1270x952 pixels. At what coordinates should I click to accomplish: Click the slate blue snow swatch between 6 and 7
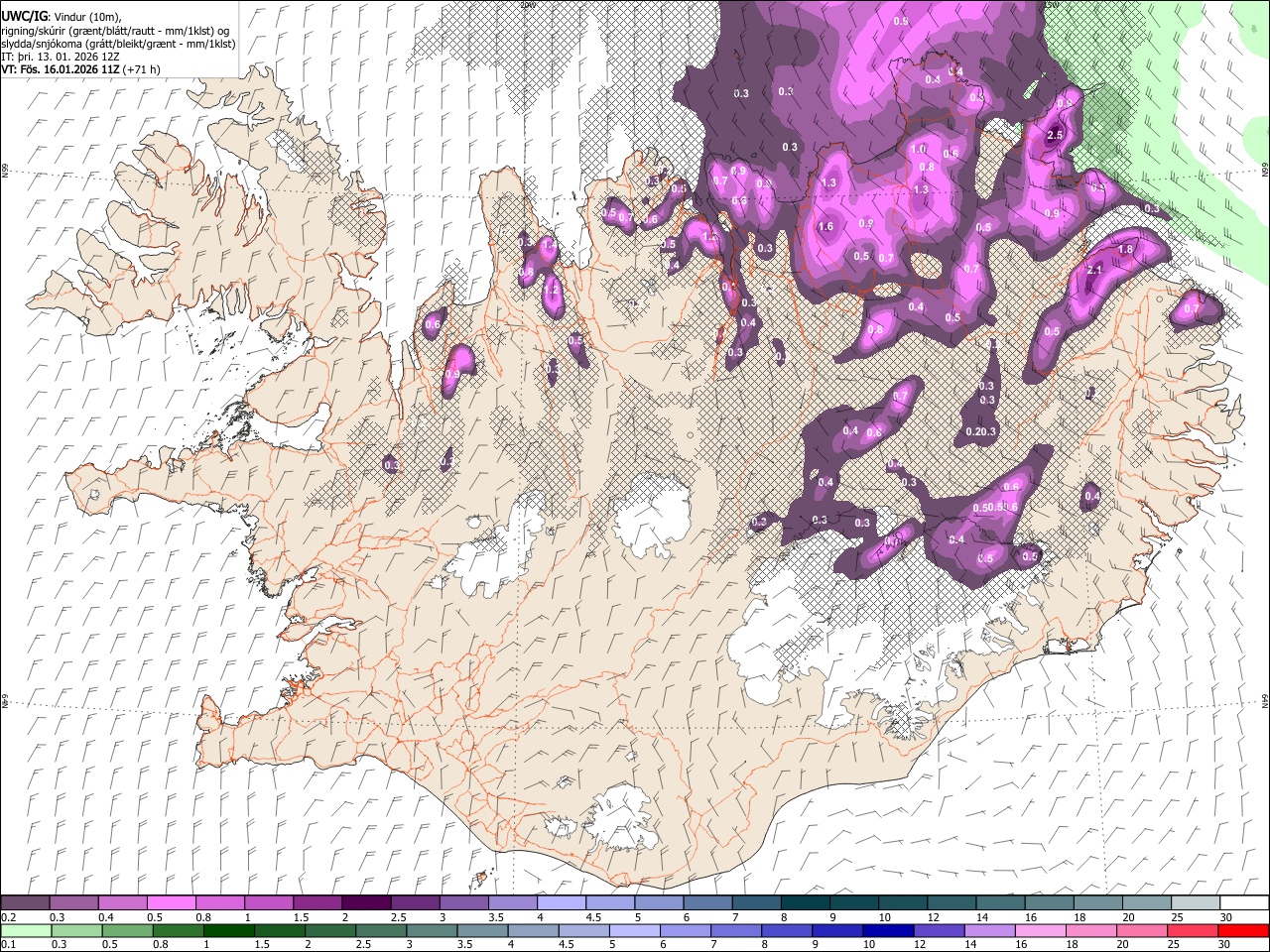tap(707, 903)
